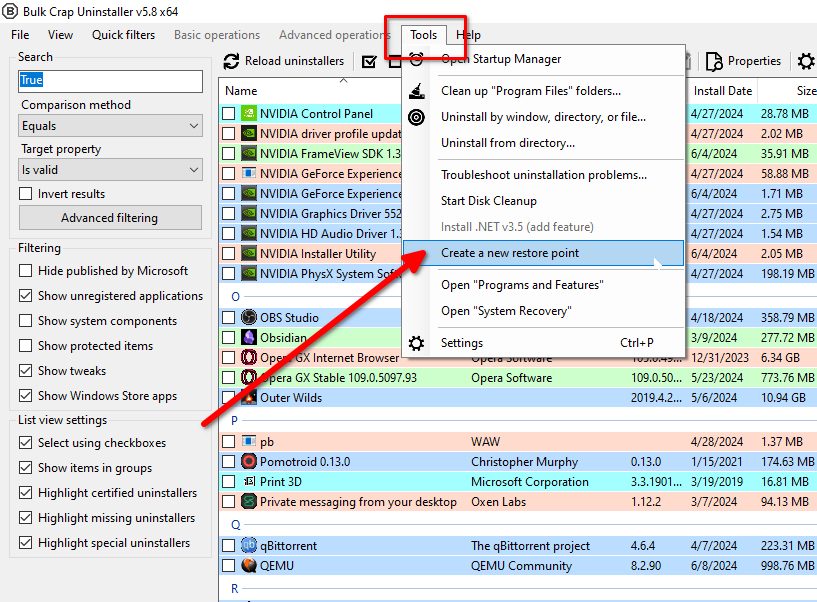Toggle Show items in groups
This screenshot has width=817, height=602.
coord(25,468)
